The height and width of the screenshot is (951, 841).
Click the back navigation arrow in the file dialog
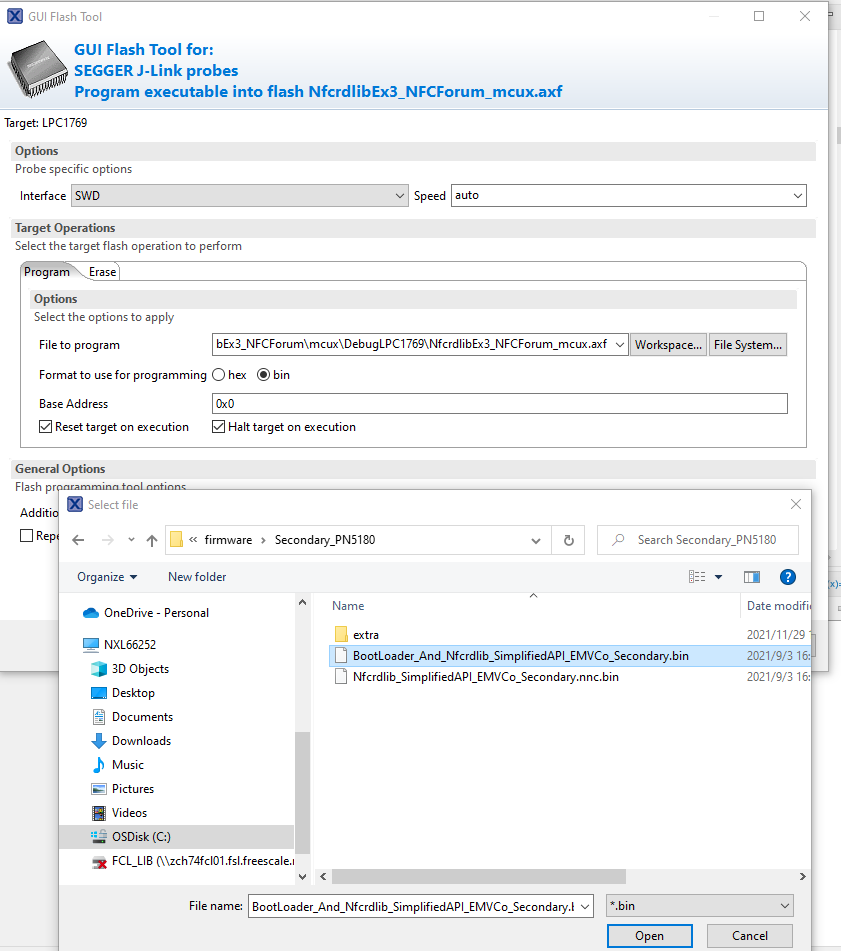(78, 539)
